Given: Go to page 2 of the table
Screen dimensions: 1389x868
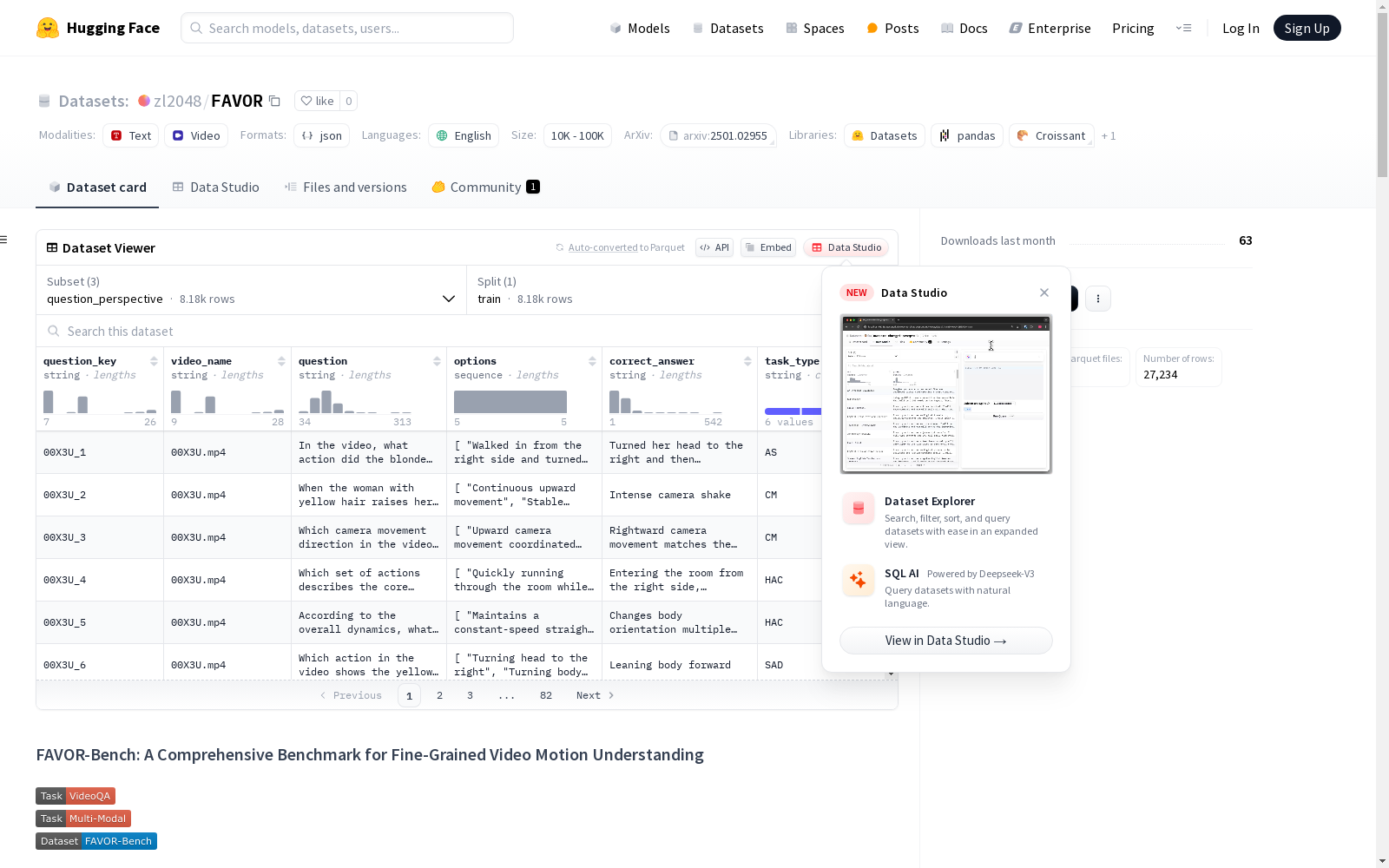Looking at the screenshot, I should click(x=440, y=695).
